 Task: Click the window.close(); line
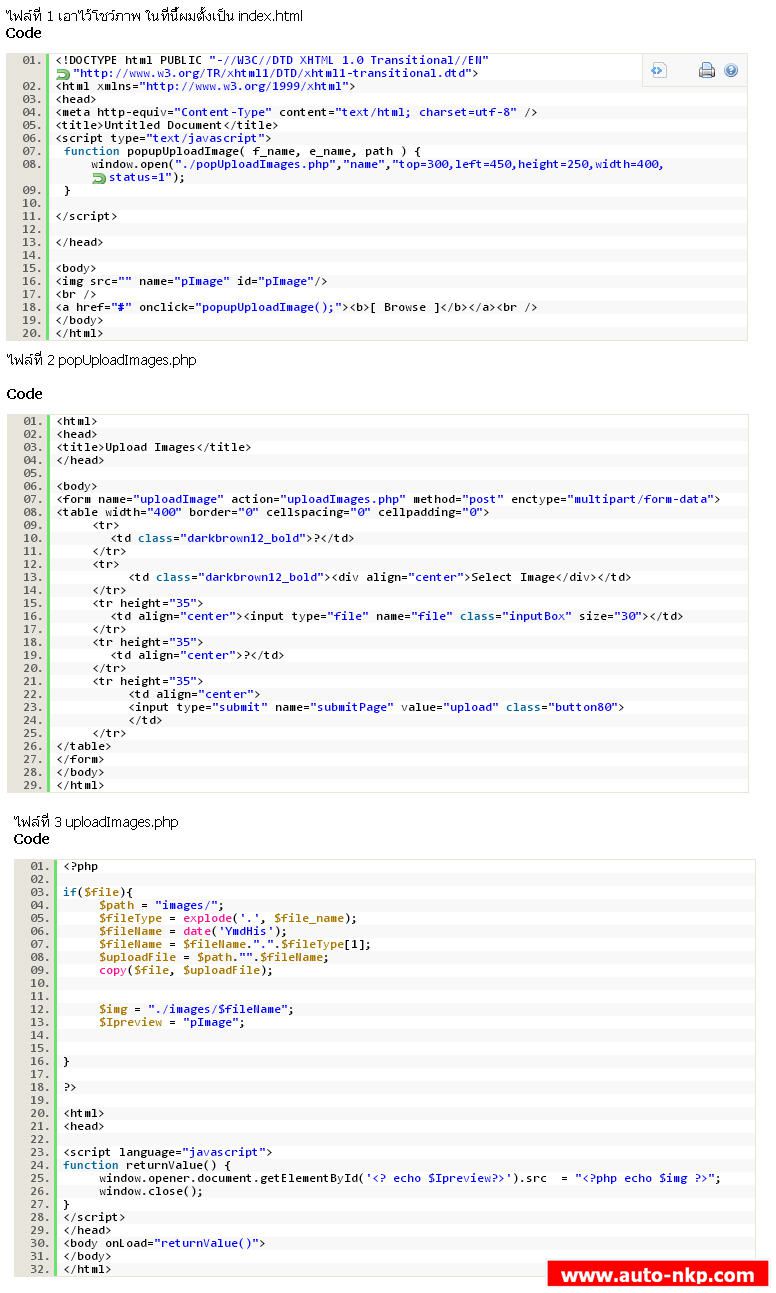click(150, 1191)
